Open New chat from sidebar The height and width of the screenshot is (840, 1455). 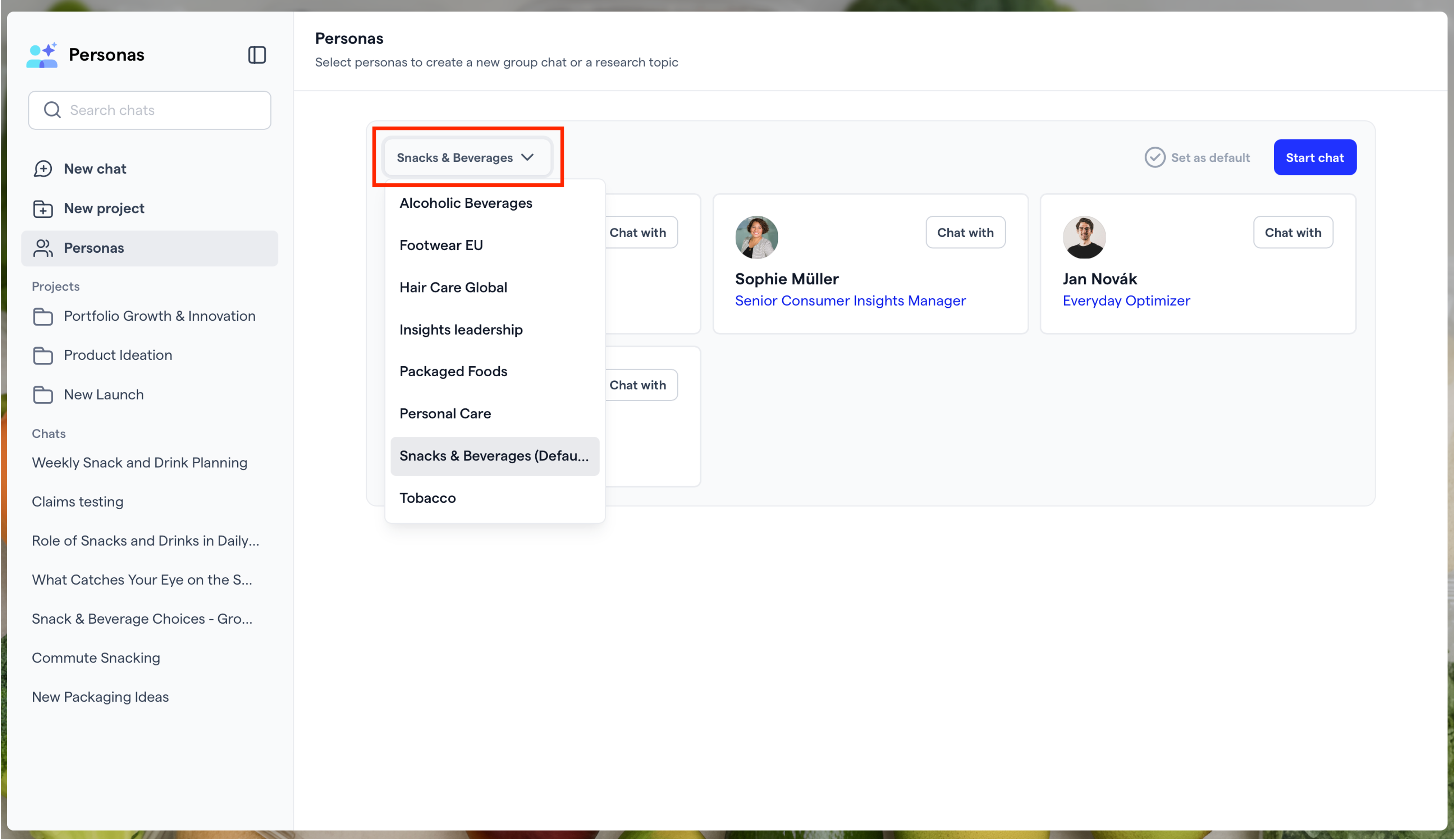point(150,169)
